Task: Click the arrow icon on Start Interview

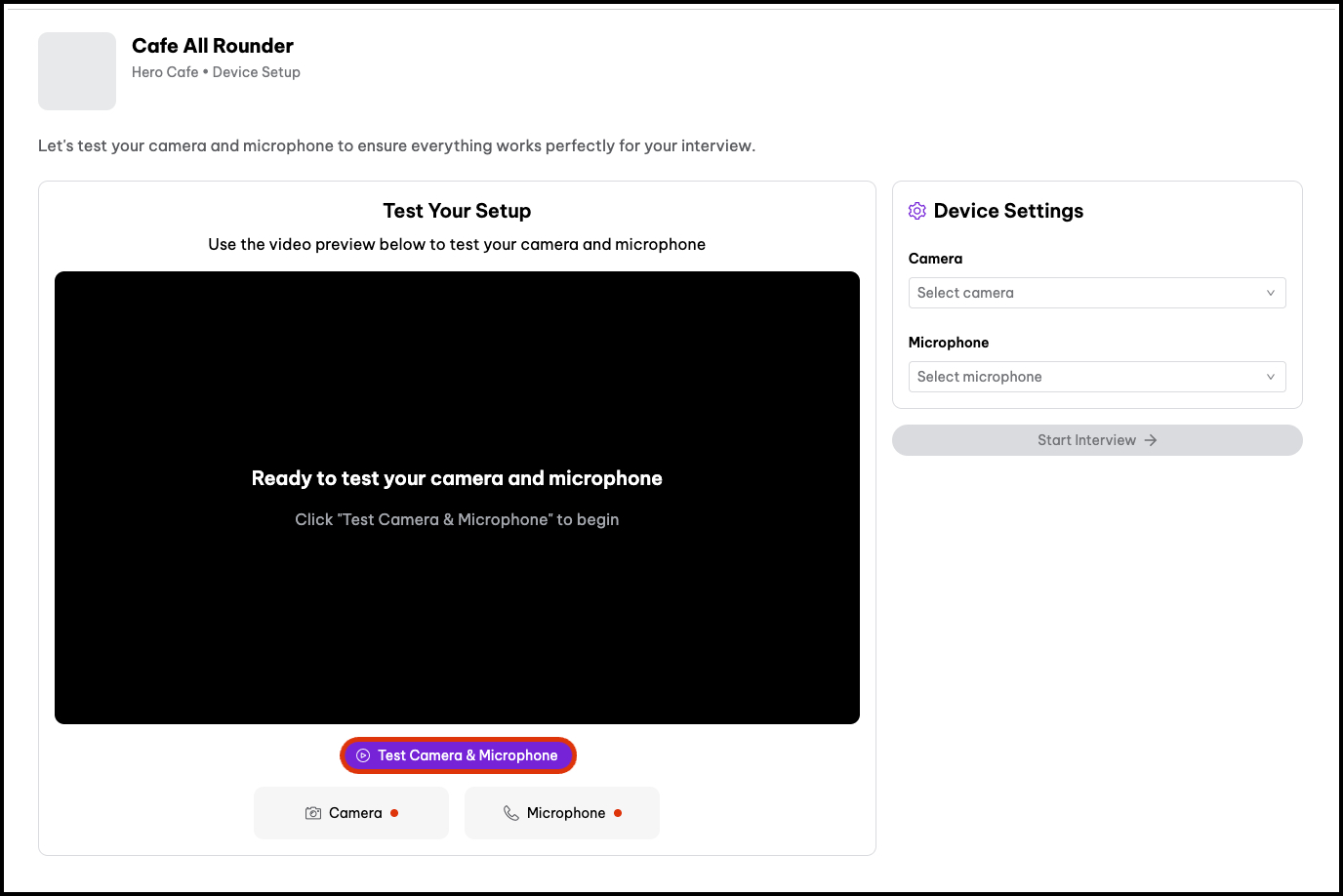Action: [x=1152, y=440]
